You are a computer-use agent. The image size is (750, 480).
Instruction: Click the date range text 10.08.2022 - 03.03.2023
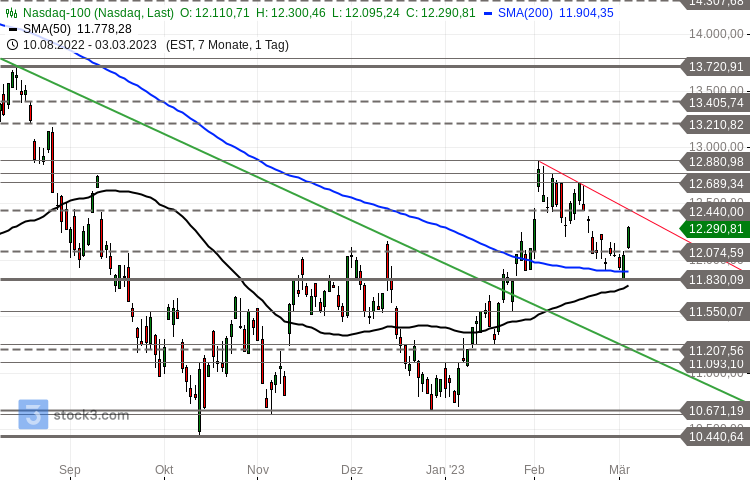coord(92,45)
